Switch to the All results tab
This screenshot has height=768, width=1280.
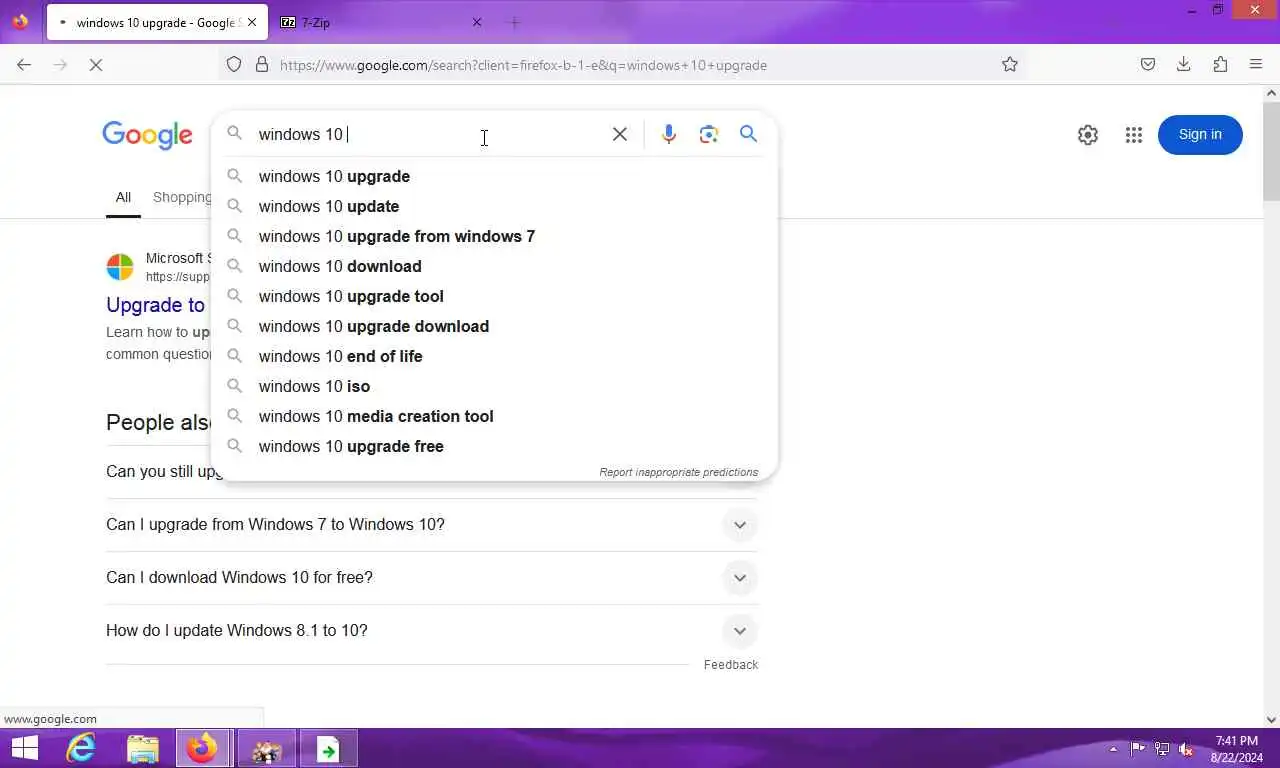coord(123,197)
